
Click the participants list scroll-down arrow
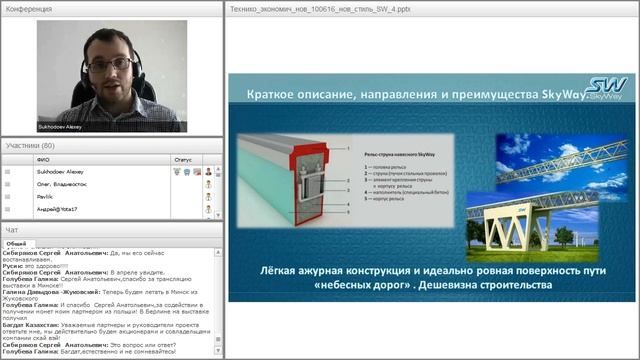pyautogui.click(x=218, y=215)
